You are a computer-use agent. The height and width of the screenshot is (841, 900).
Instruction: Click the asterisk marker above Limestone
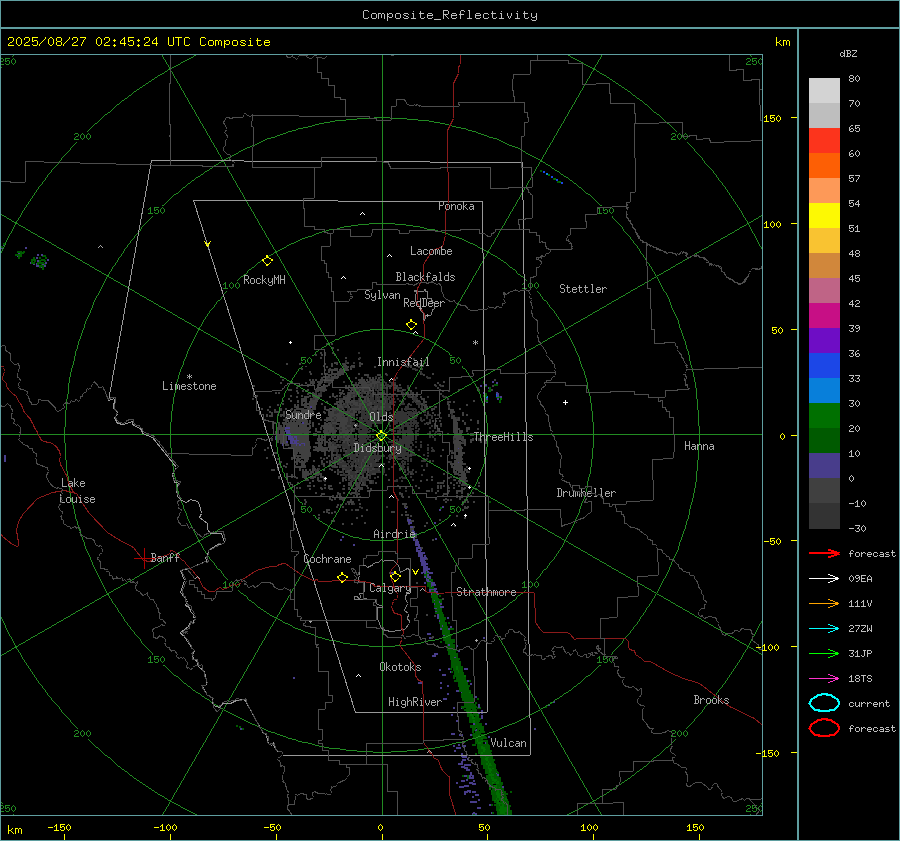[x=189, y=377]
